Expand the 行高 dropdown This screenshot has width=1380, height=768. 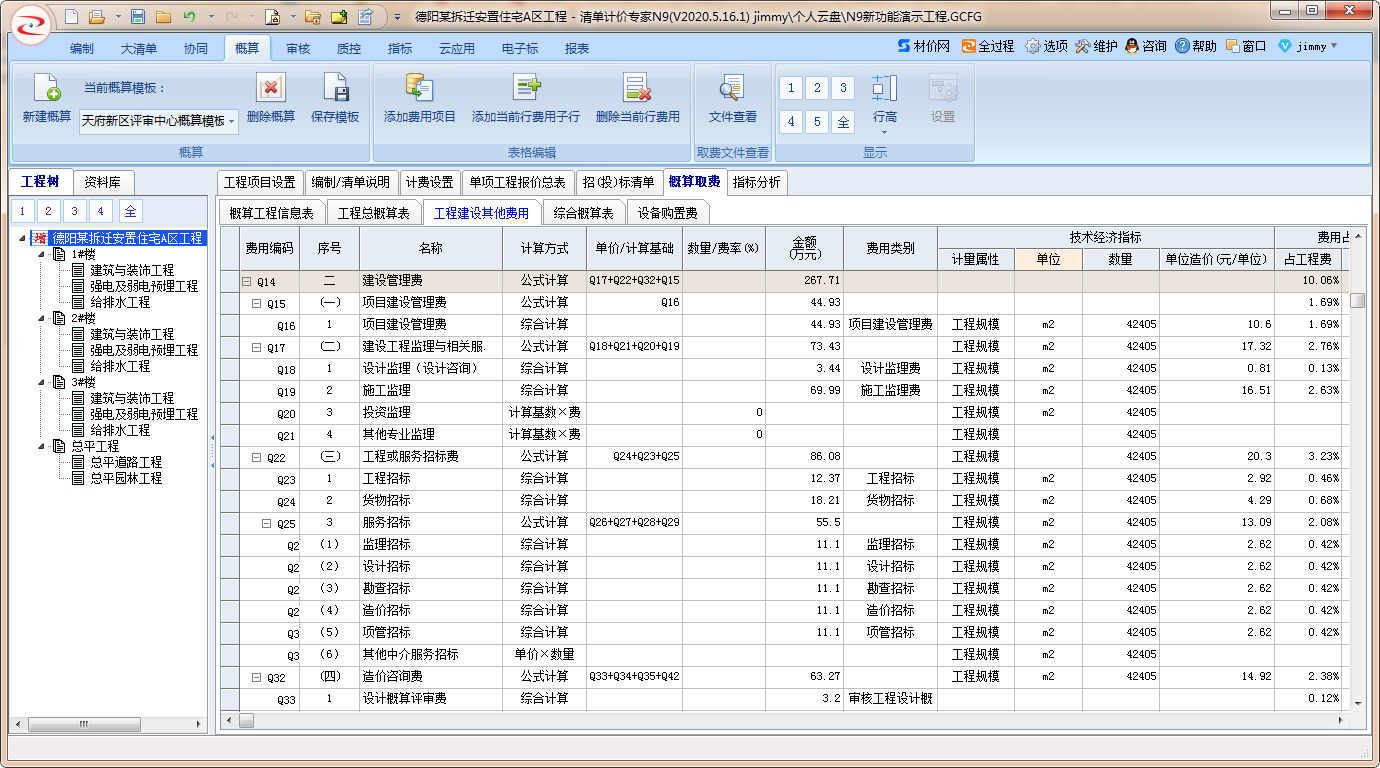pyautogui.click(x=884, y=131)
